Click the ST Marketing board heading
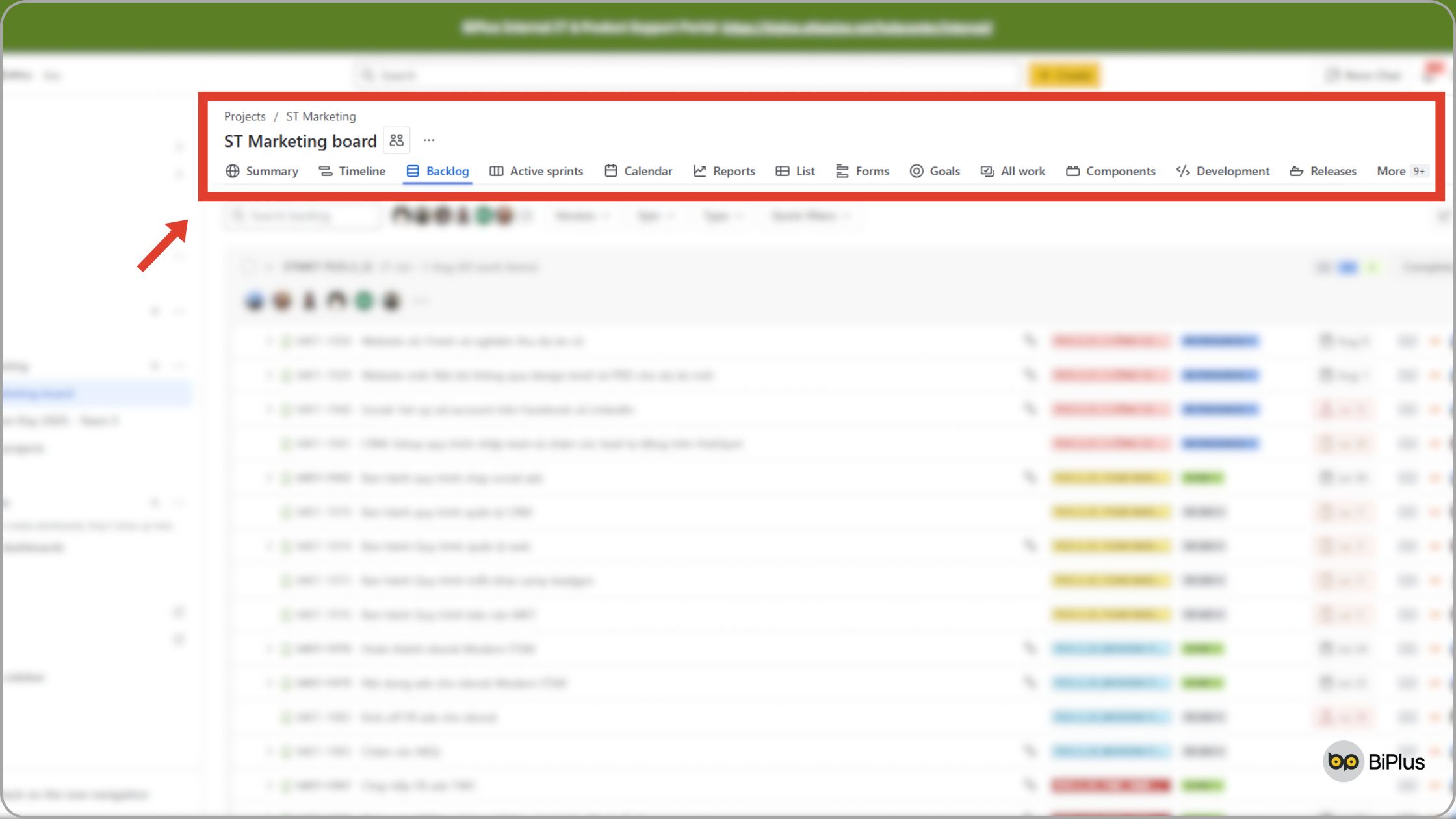1456x819 pixels. [300, 141]
